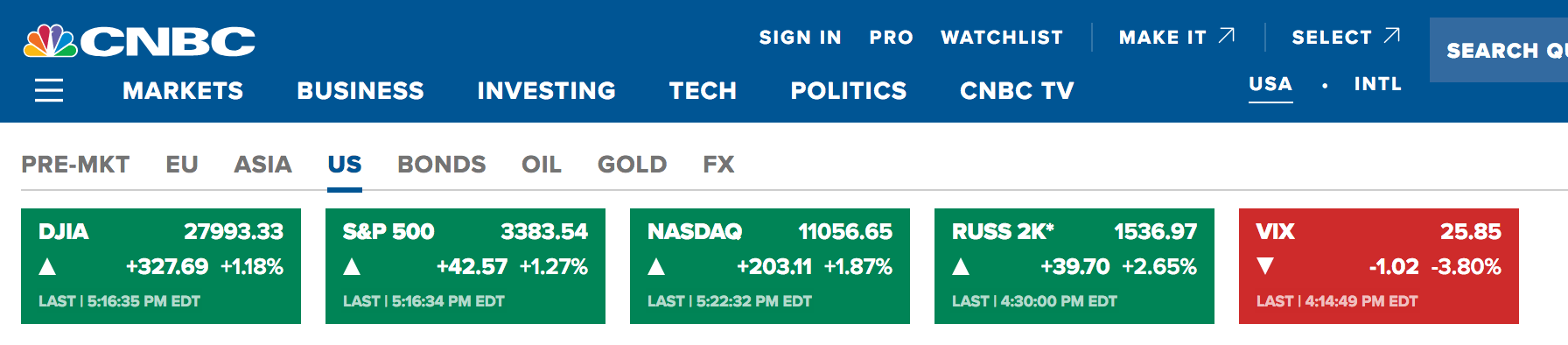Open the hamburger navigation menu
The image size is (1568, 345).
coord(49,90)
